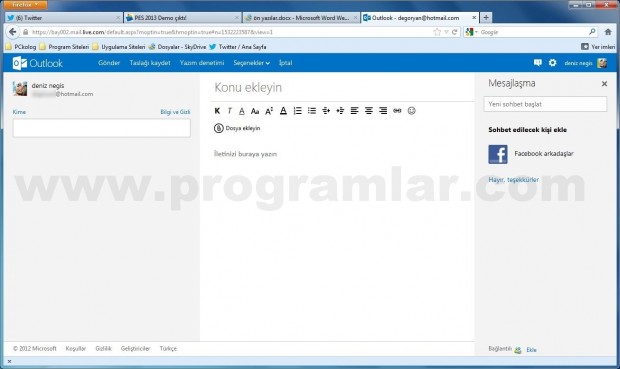
Task: Close the Mesajlaşma panel
Action: point(604,83)
